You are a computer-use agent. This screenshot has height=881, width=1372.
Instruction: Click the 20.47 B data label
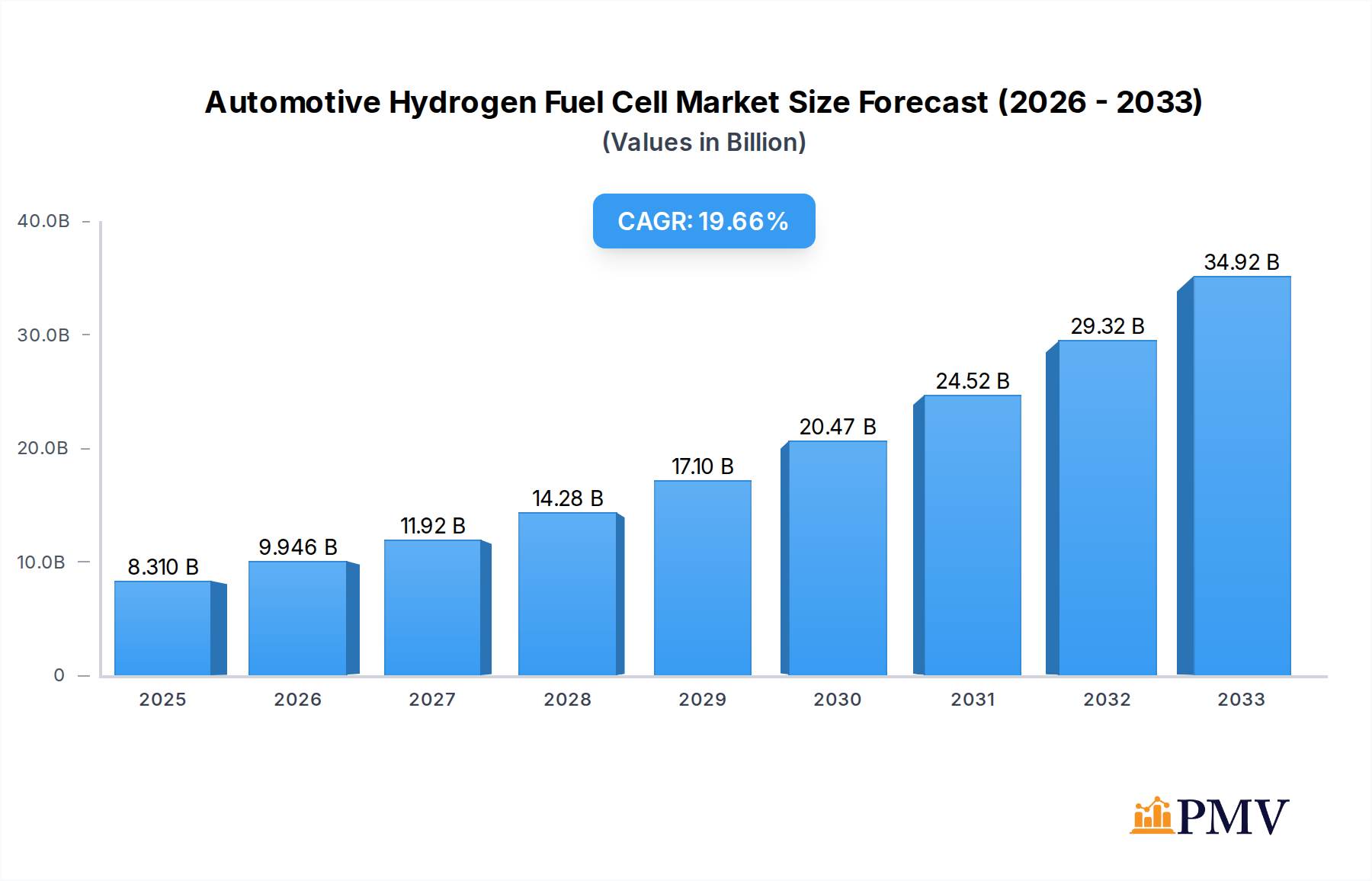[x=838, y=428]
